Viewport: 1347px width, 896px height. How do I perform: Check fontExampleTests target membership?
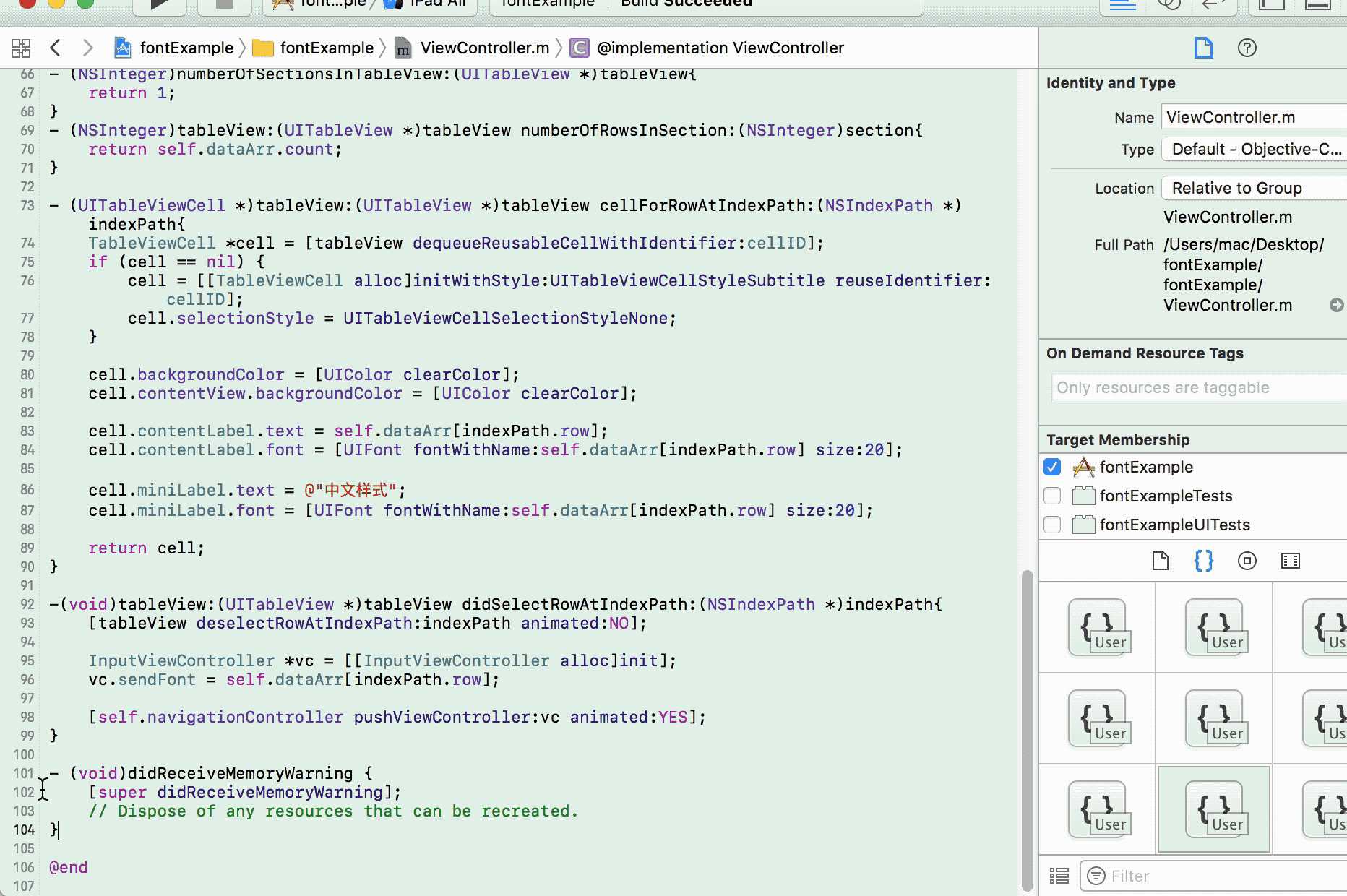tap(1052, 496)
